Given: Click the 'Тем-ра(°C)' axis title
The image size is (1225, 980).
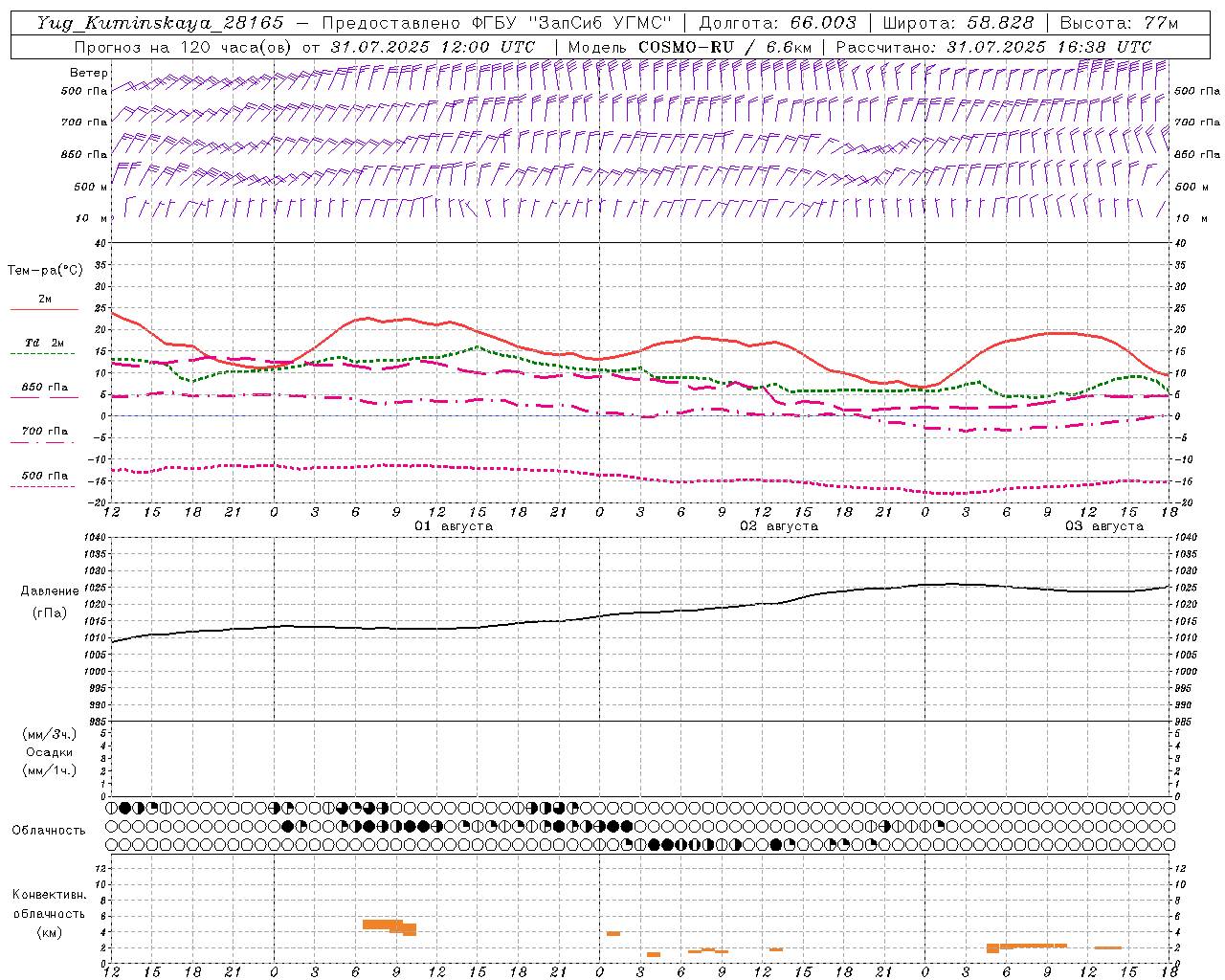Looking at the screenshot, I should click(45, 270).
